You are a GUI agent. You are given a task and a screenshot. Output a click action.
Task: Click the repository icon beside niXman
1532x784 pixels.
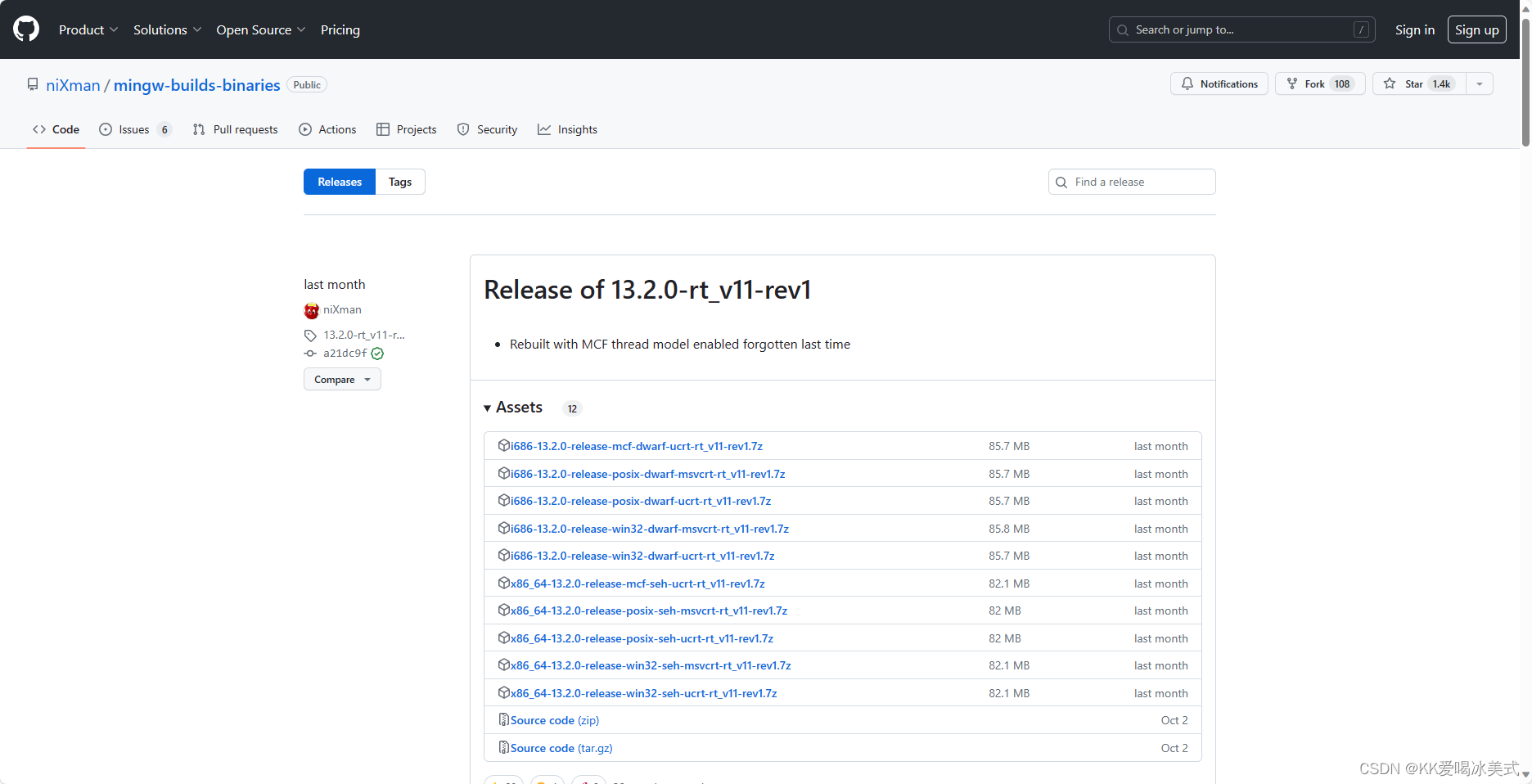click(x=33, y=84)
